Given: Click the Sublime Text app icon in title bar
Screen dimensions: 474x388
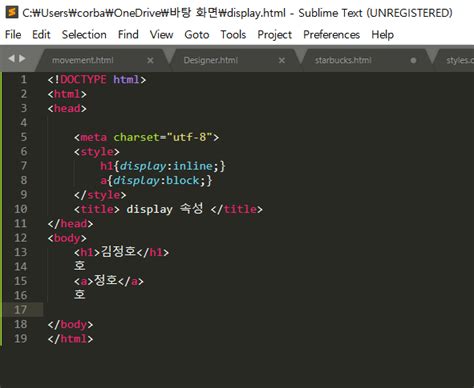Looking at the screenshot, I should [12, 13].
